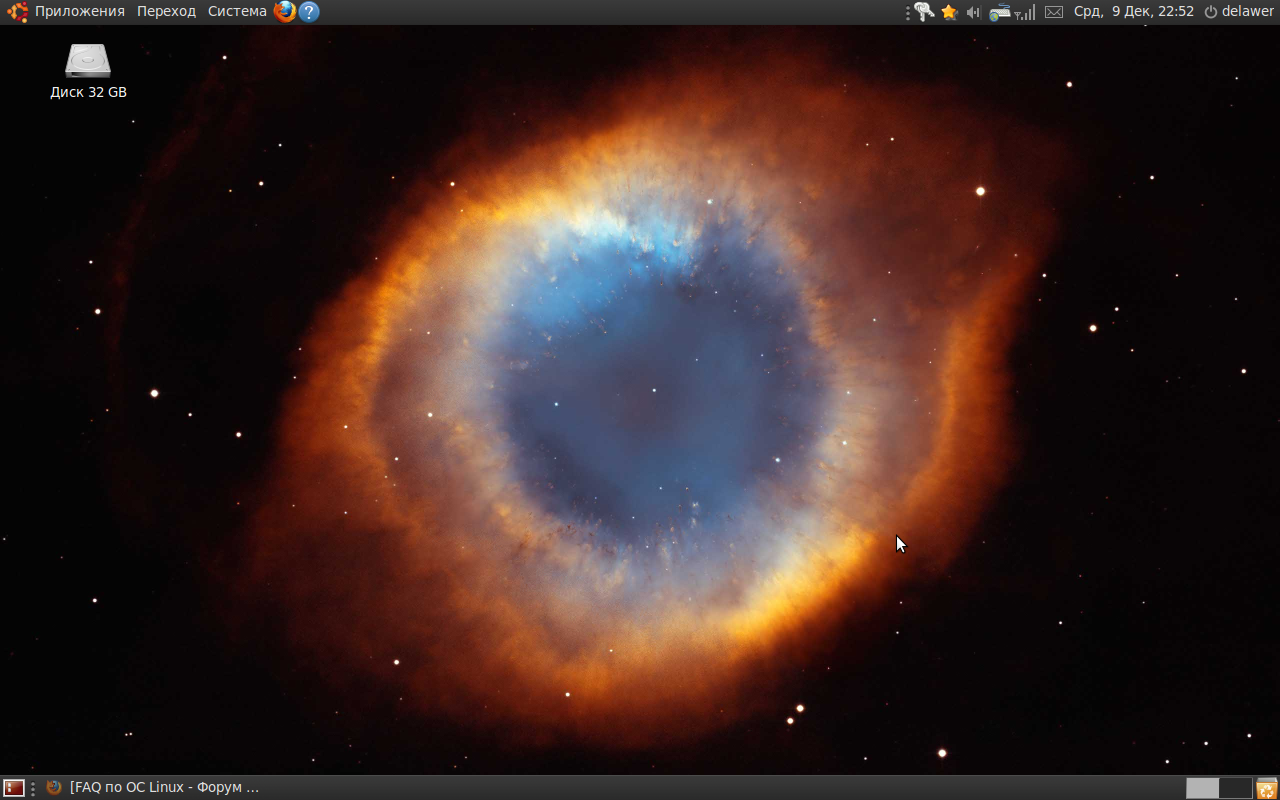Switch to the second workspace
The width and height of the screenshot is (1280, 800).
tap(1236, 788)
